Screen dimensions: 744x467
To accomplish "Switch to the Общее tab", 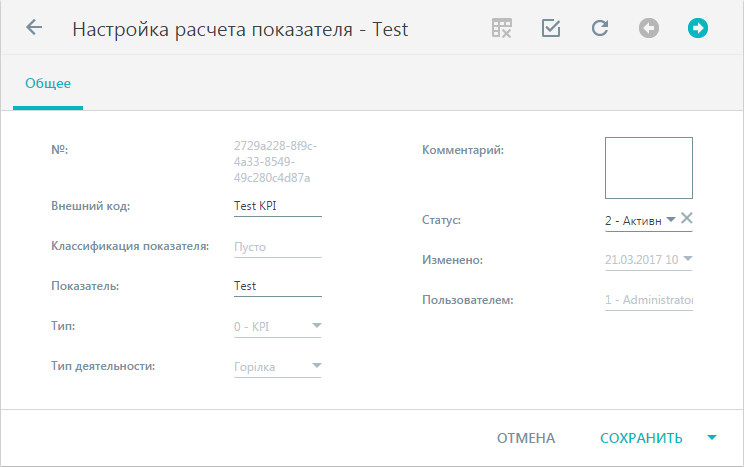I will (x=48, y=84).
